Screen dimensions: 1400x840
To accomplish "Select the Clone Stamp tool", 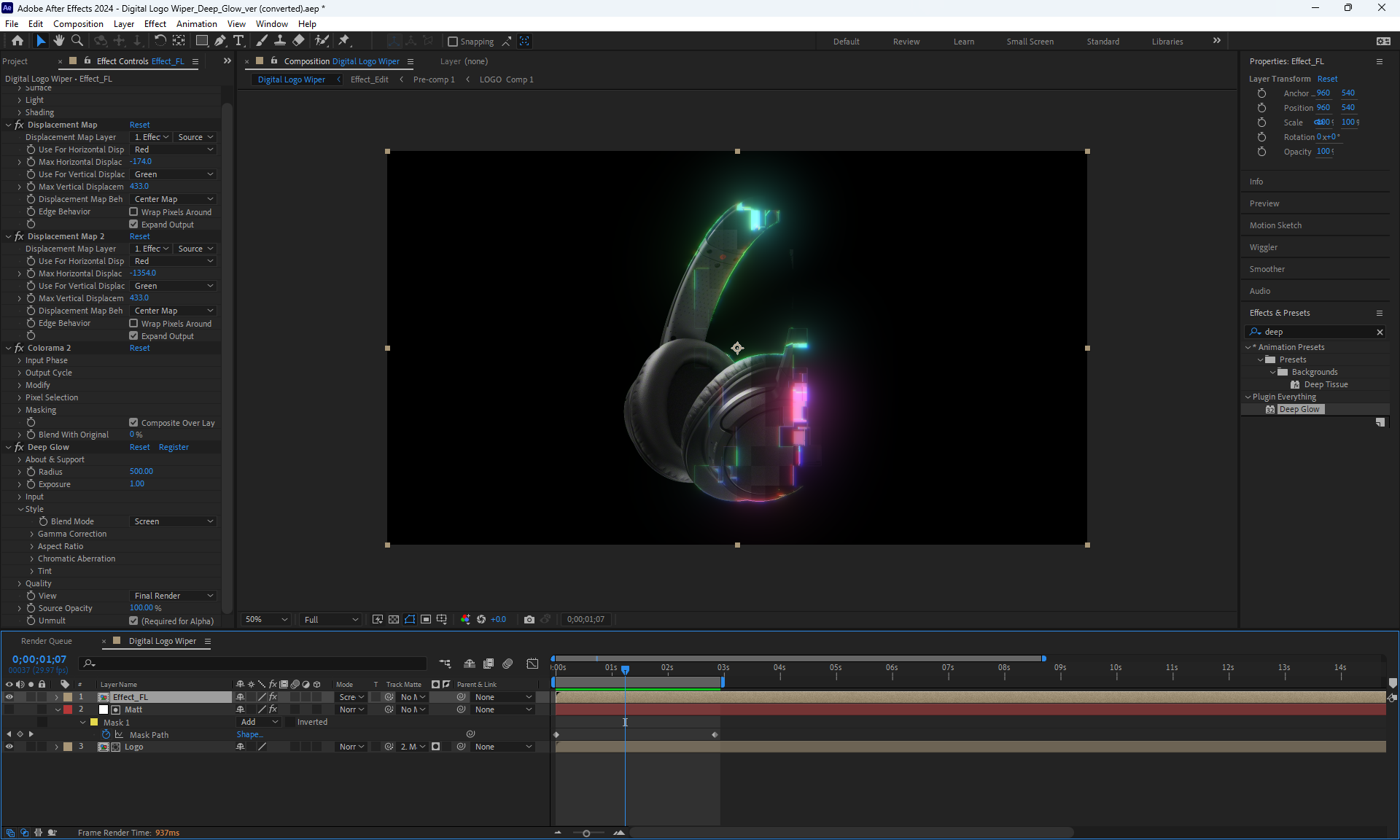I will 279,41.
